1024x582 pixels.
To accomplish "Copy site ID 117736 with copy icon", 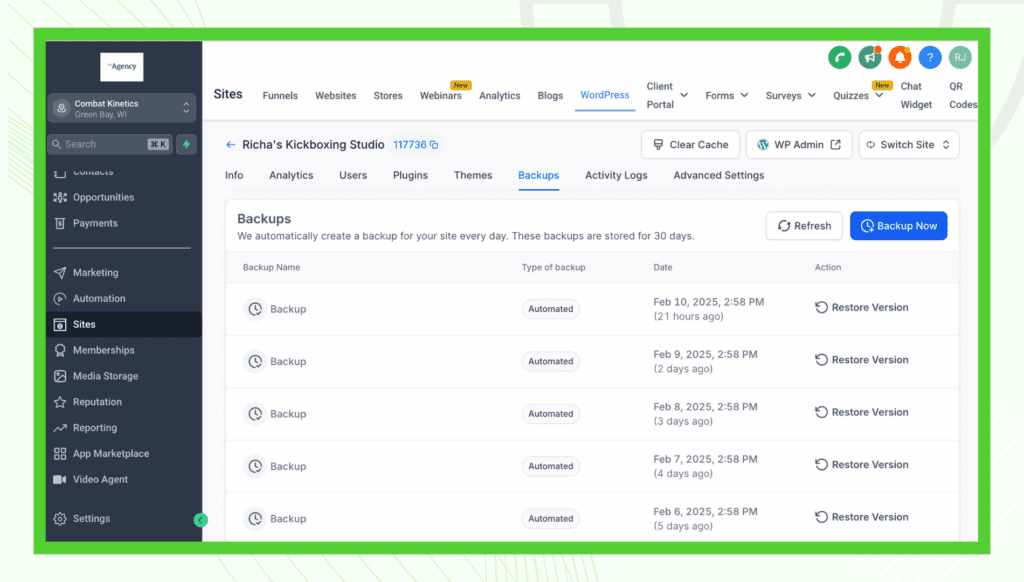I will pos(434,145).
